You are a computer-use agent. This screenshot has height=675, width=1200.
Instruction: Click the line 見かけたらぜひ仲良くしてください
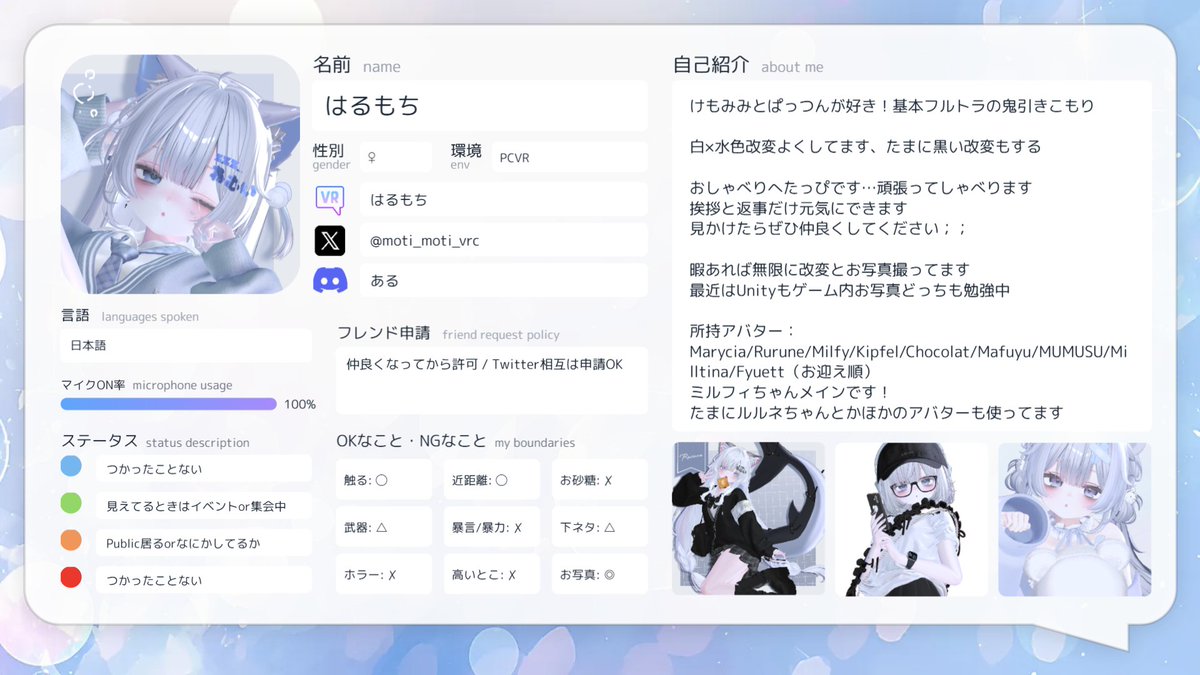click(x=828, y=228)
